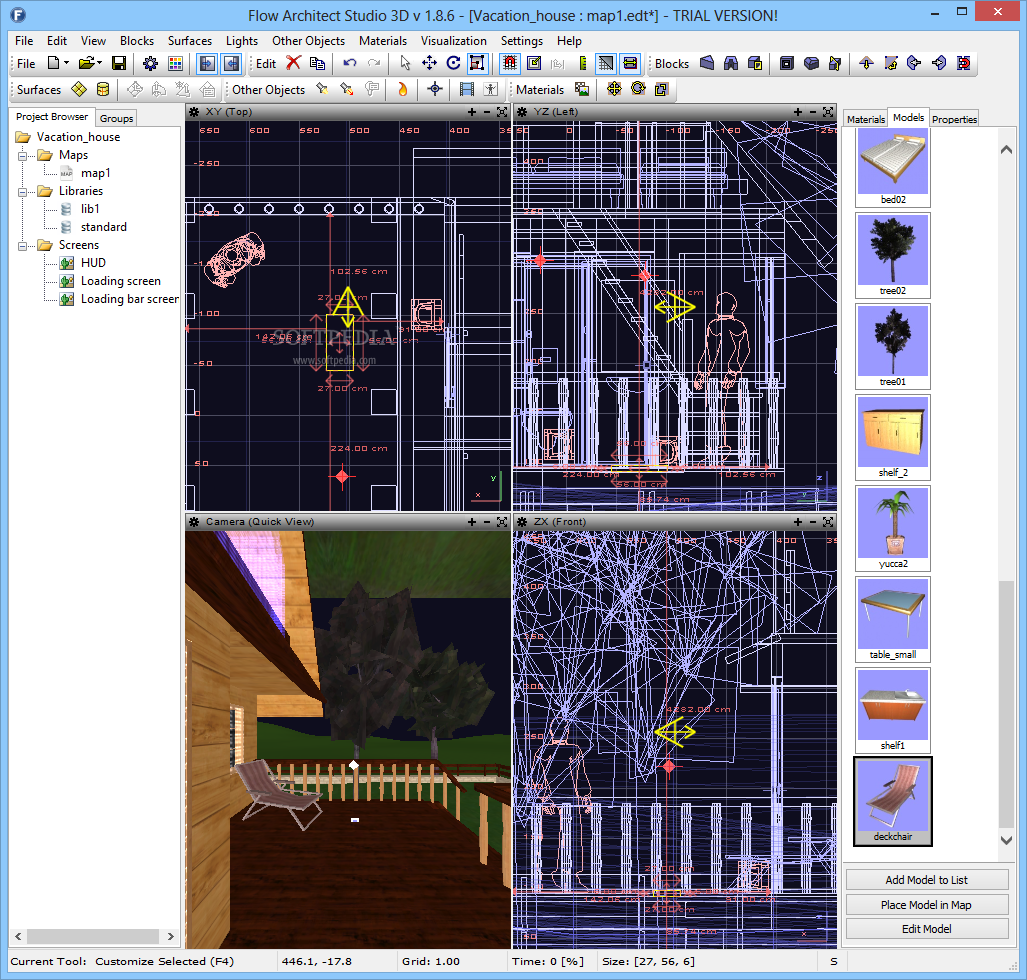
Task: Click the yellow diamond surface icon
Action: 79,89
